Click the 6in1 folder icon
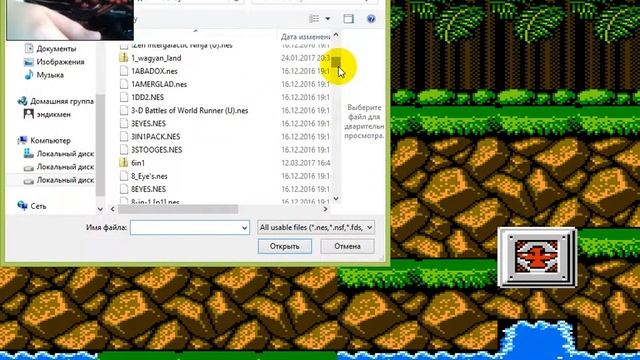This screenshot has height=360, width=640. click(124, 162)
